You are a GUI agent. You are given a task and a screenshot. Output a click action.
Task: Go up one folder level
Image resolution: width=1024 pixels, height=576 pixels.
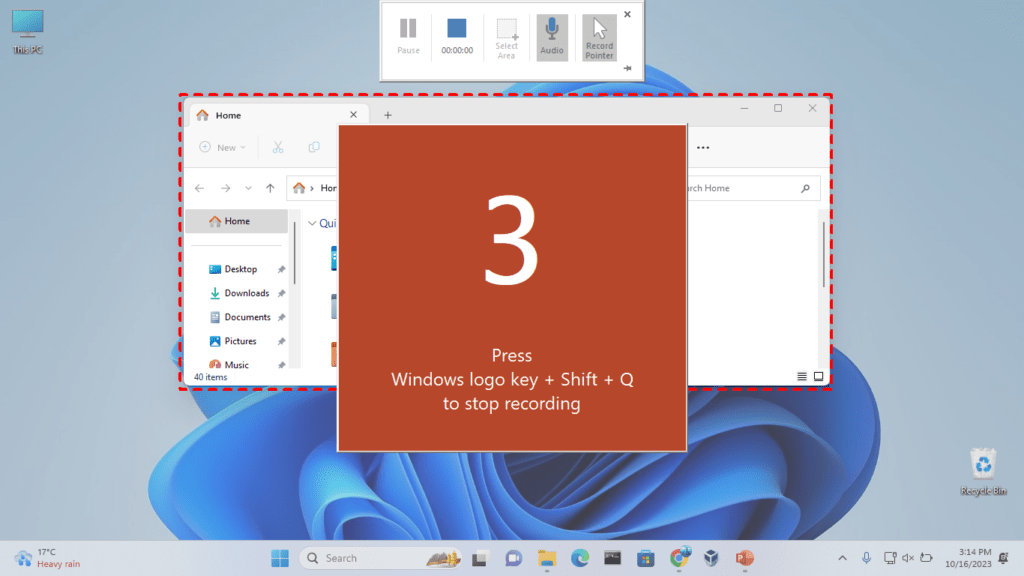[x=270, y=188]
